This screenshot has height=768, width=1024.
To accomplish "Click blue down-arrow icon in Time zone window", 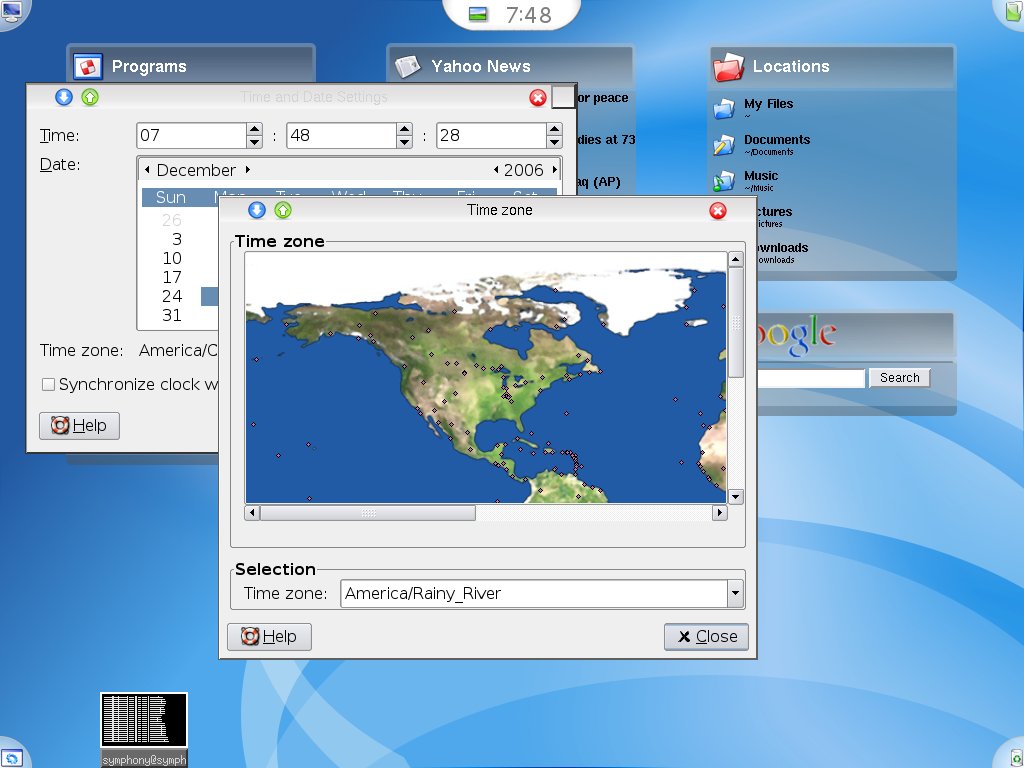I will pos(257,210).
